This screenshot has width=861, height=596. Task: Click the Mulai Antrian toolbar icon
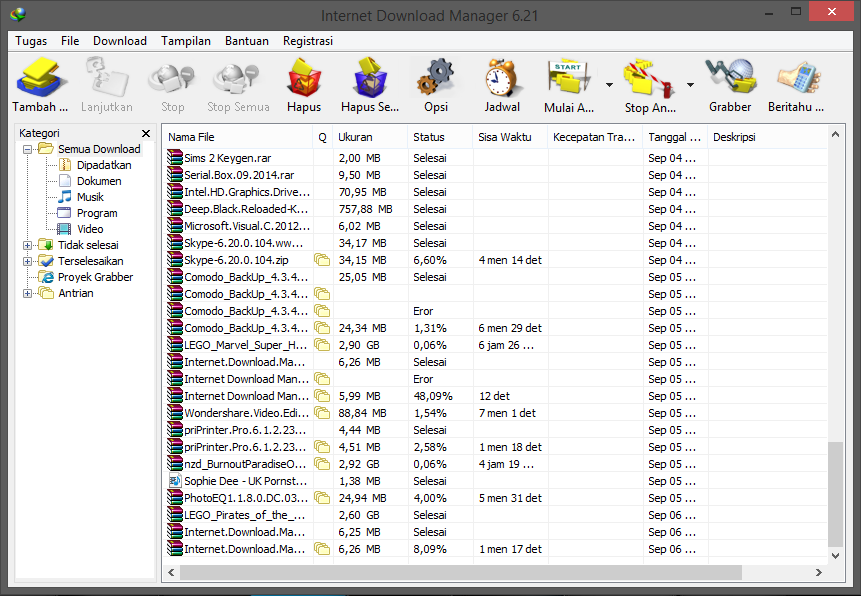(568, 78)
